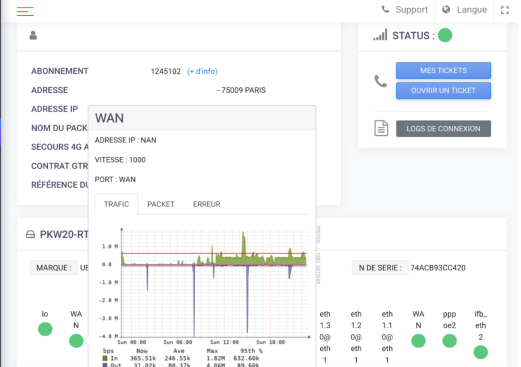Click the eth1.20@eth1 interface label

tap(356, 337)
